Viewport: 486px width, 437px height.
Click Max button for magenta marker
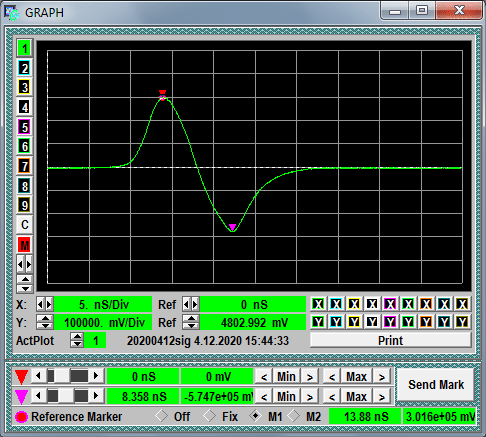(356, 396)
